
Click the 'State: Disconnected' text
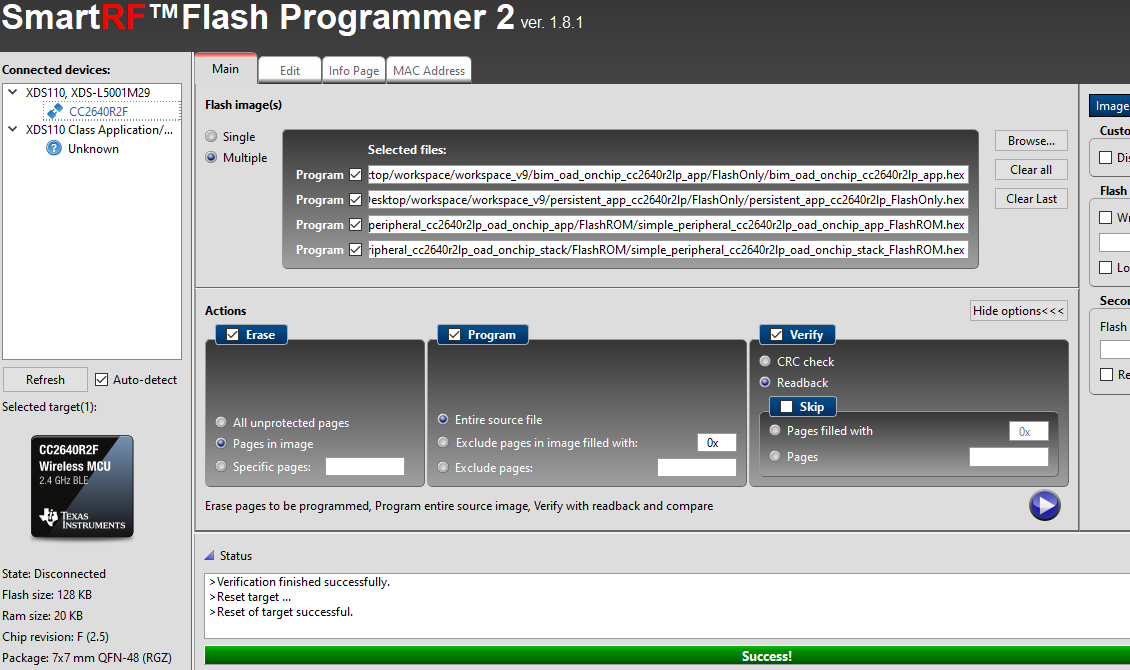pos(54,573)
